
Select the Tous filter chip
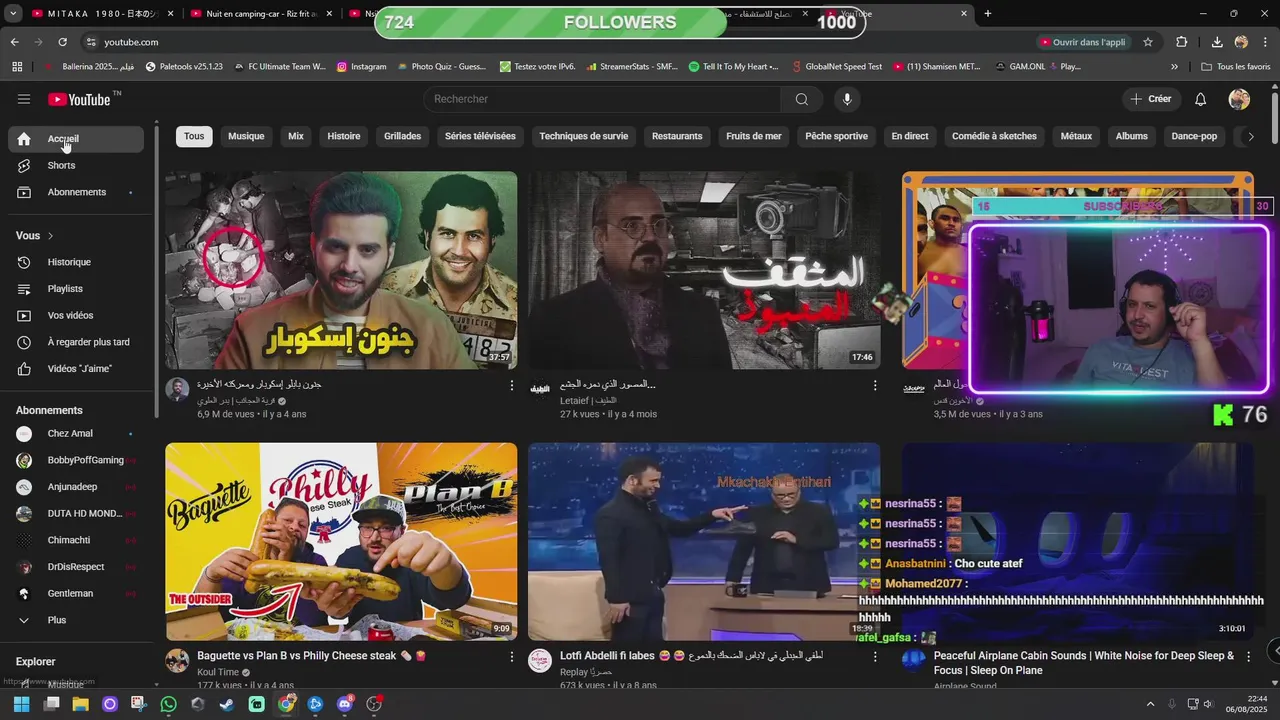(194, 137)
